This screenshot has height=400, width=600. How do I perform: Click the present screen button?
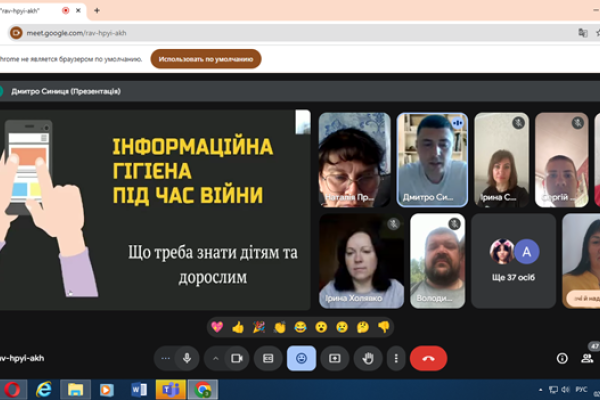335,358
